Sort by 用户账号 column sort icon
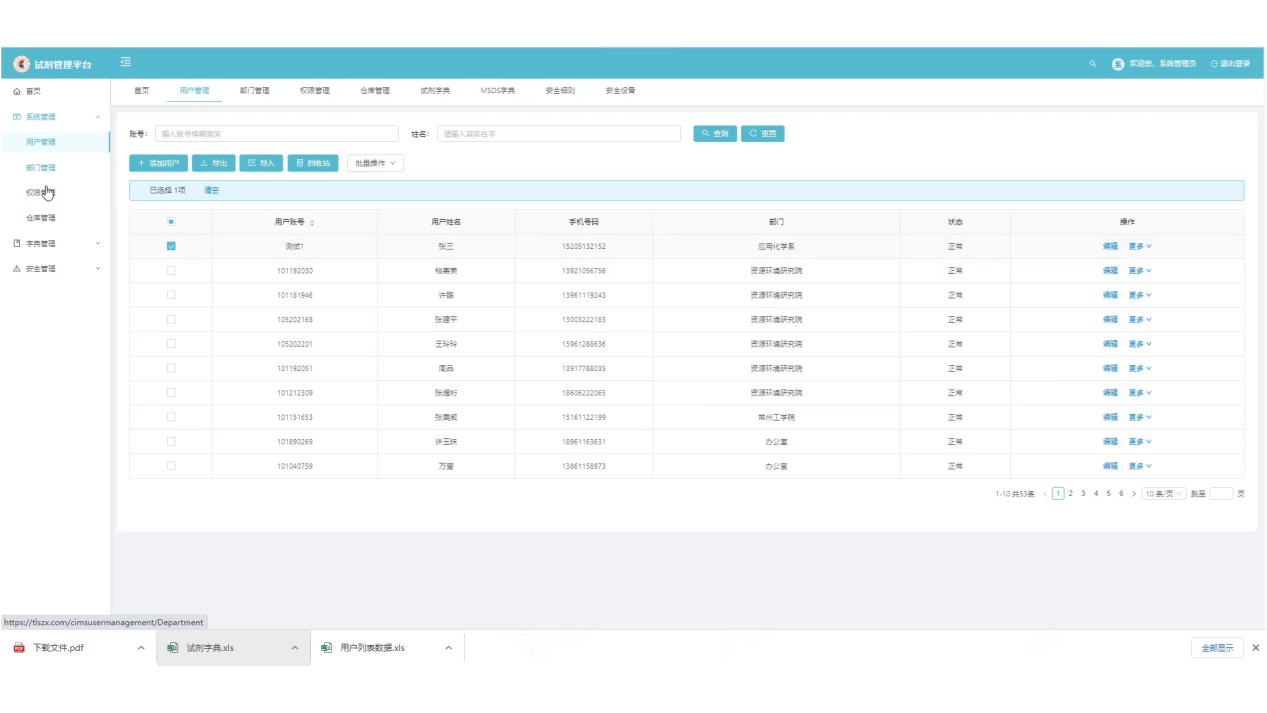The width and height of the screenshot is (1267, 713). pos(312,222)
